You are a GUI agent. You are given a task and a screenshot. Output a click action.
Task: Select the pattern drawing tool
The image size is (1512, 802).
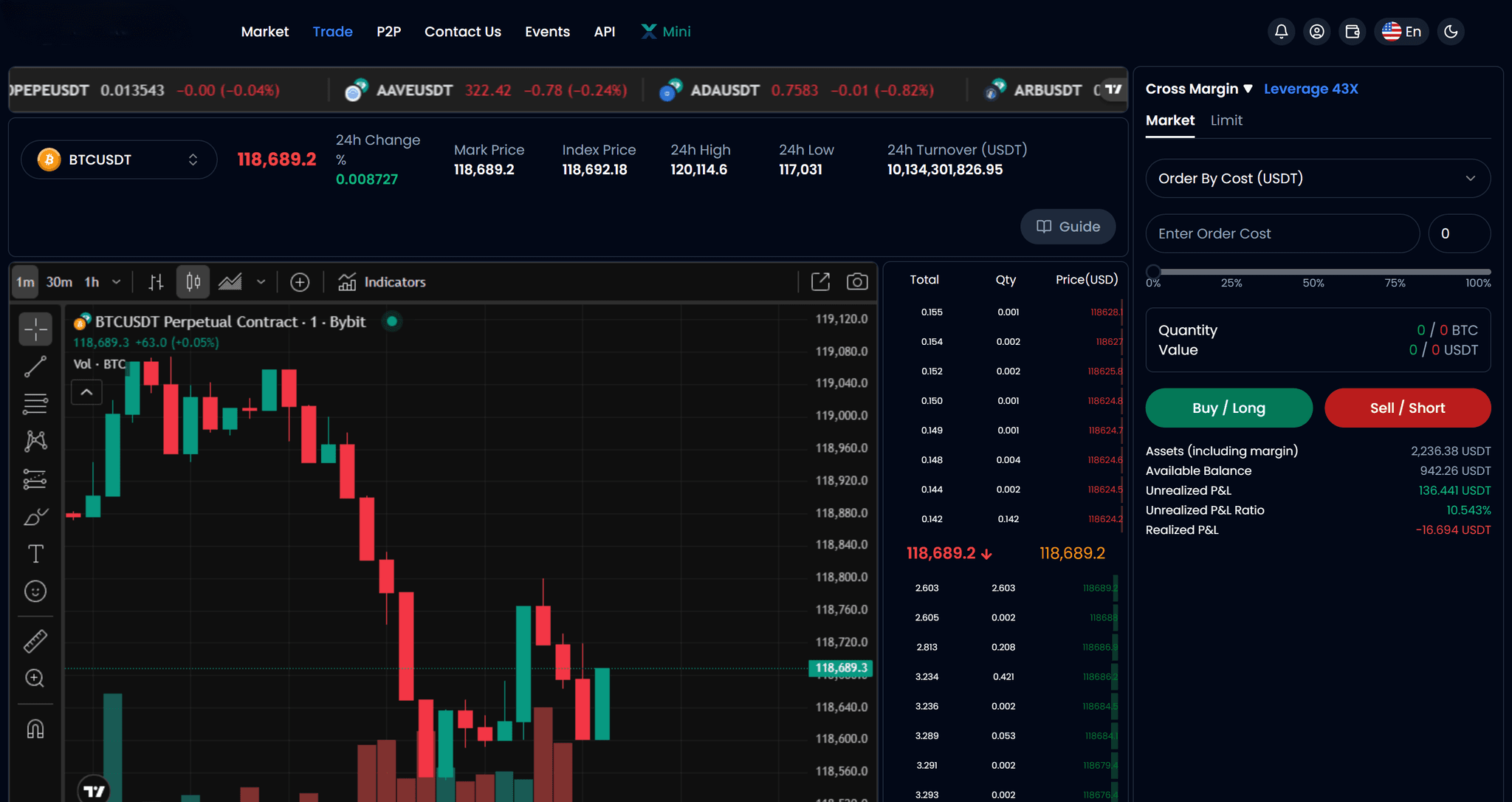[x=35, y=442]
